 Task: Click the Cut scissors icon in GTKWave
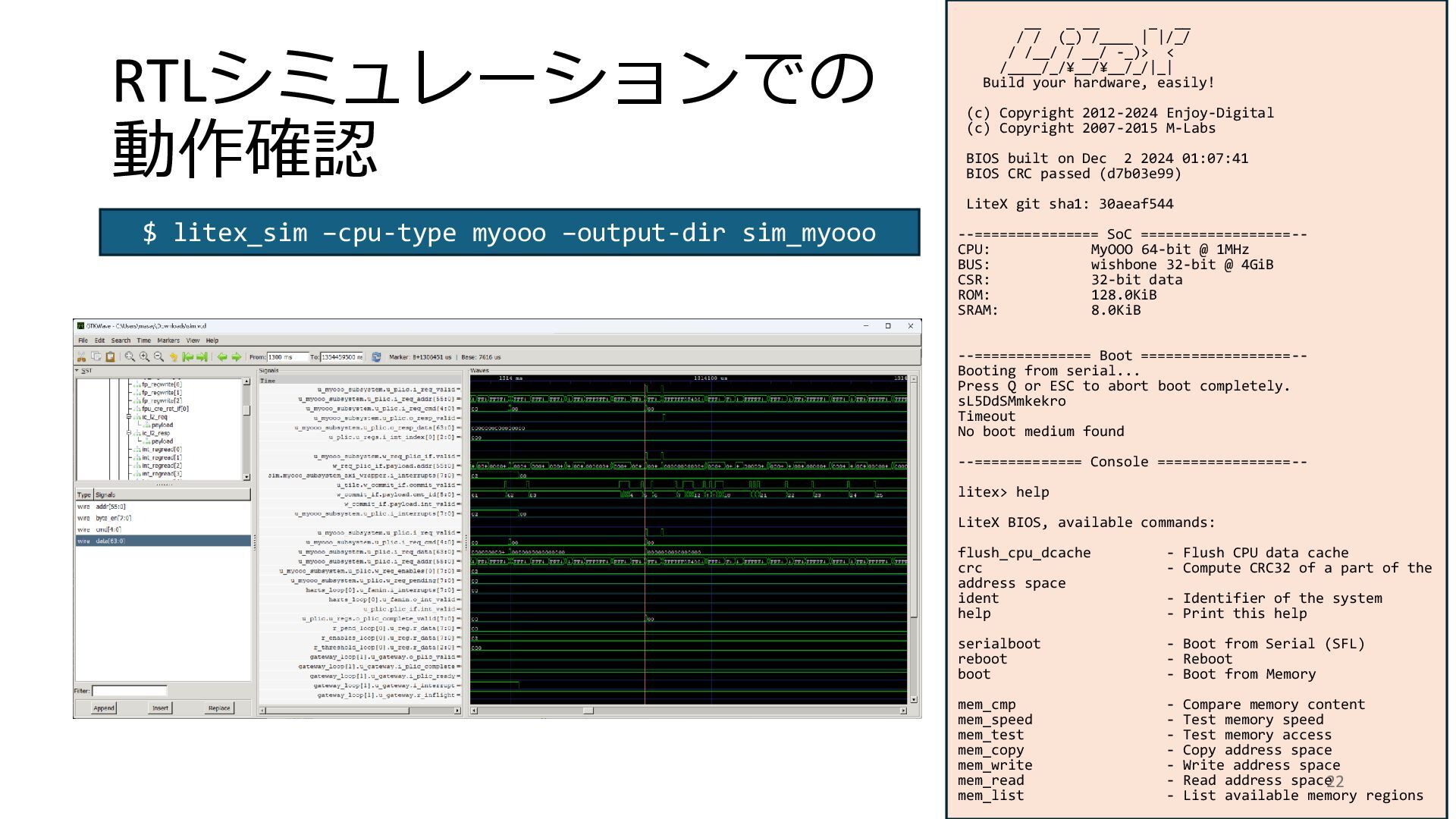tap(81, 356)
